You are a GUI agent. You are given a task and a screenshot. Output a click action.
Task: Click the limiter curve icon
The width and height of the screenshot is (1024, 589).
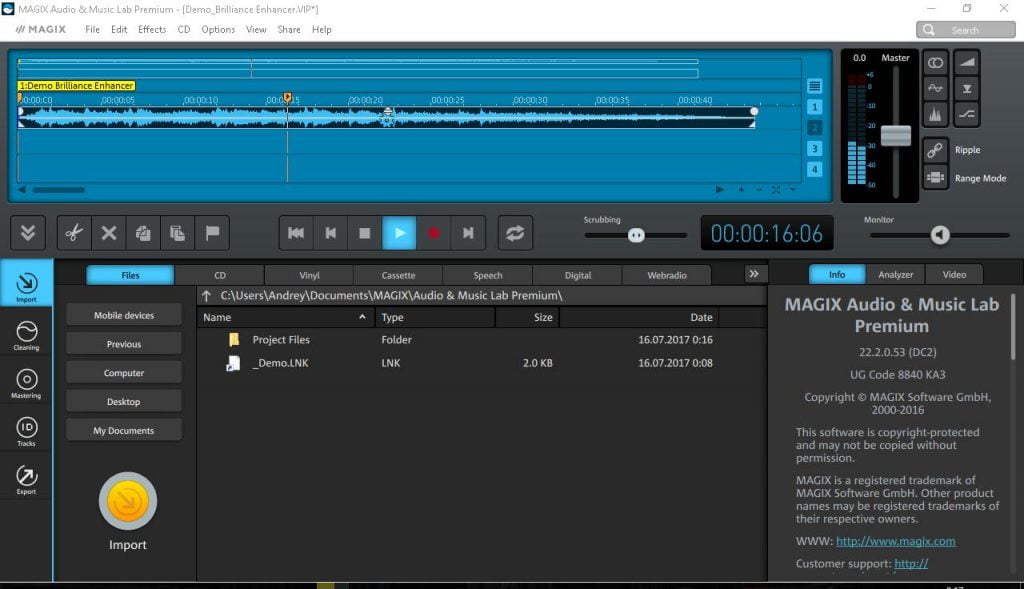tap(967, 114)
